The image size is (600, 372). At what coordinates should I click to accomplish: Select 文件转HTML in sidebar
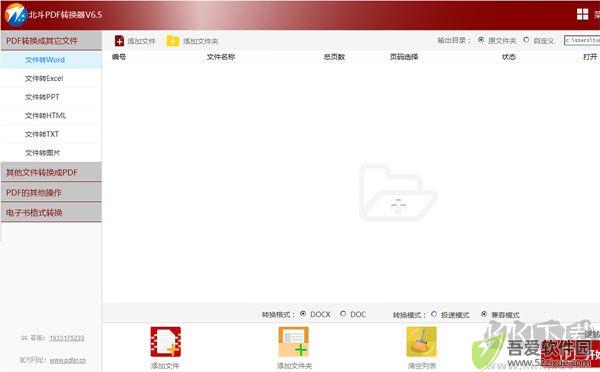tap(51, 116)
